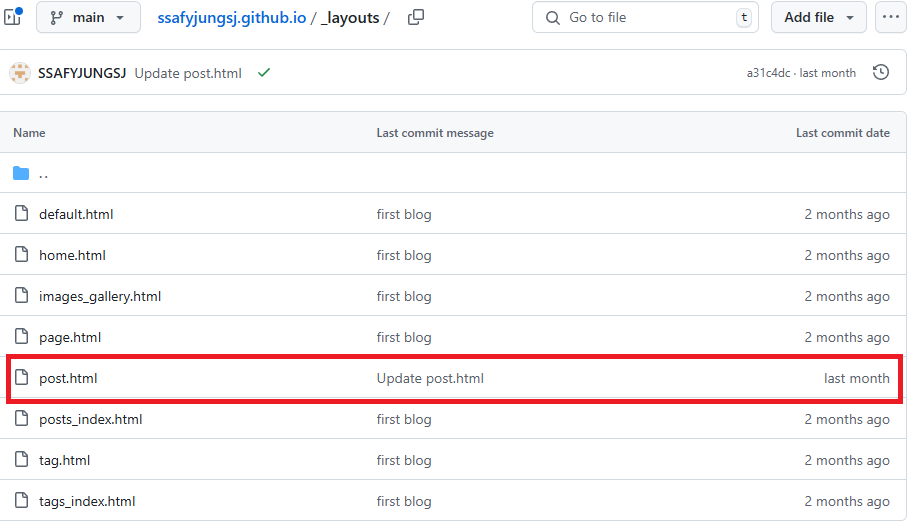The height and width of the screenshot is (527, 914).
Task: Click the file icon beside default.html
Action: click(22, 213)
